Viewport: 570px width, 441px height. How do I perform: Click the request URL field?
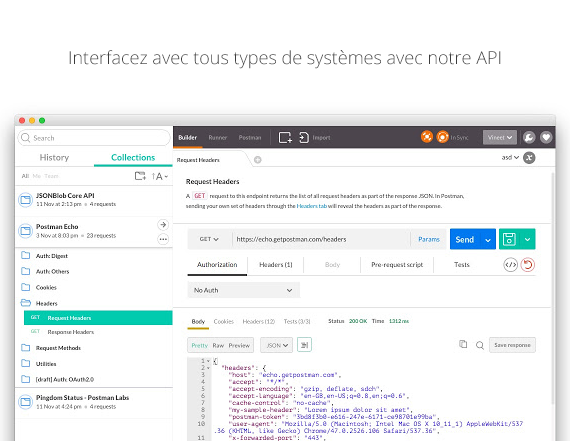(321, 239)
